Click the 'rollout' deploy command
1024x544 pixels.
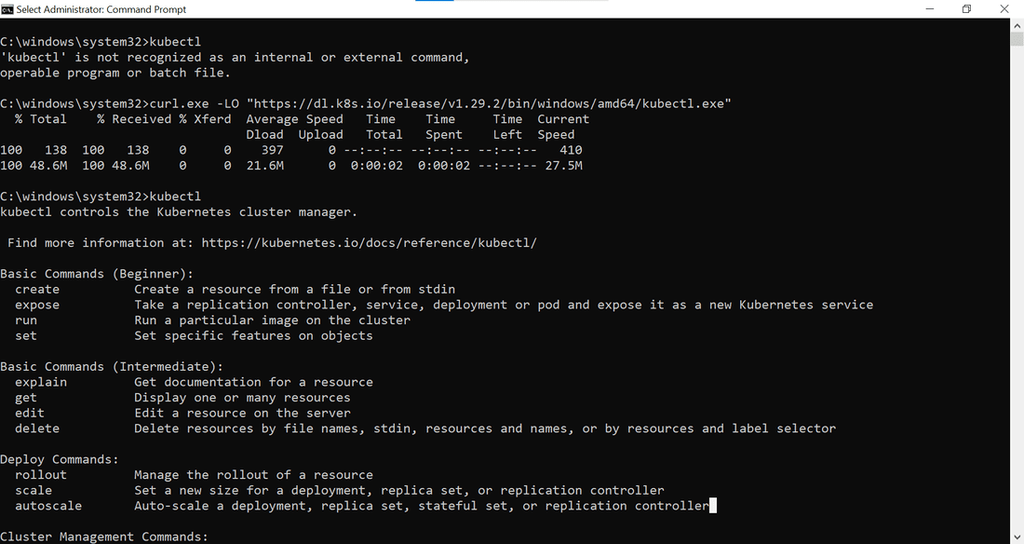[41, 475]
